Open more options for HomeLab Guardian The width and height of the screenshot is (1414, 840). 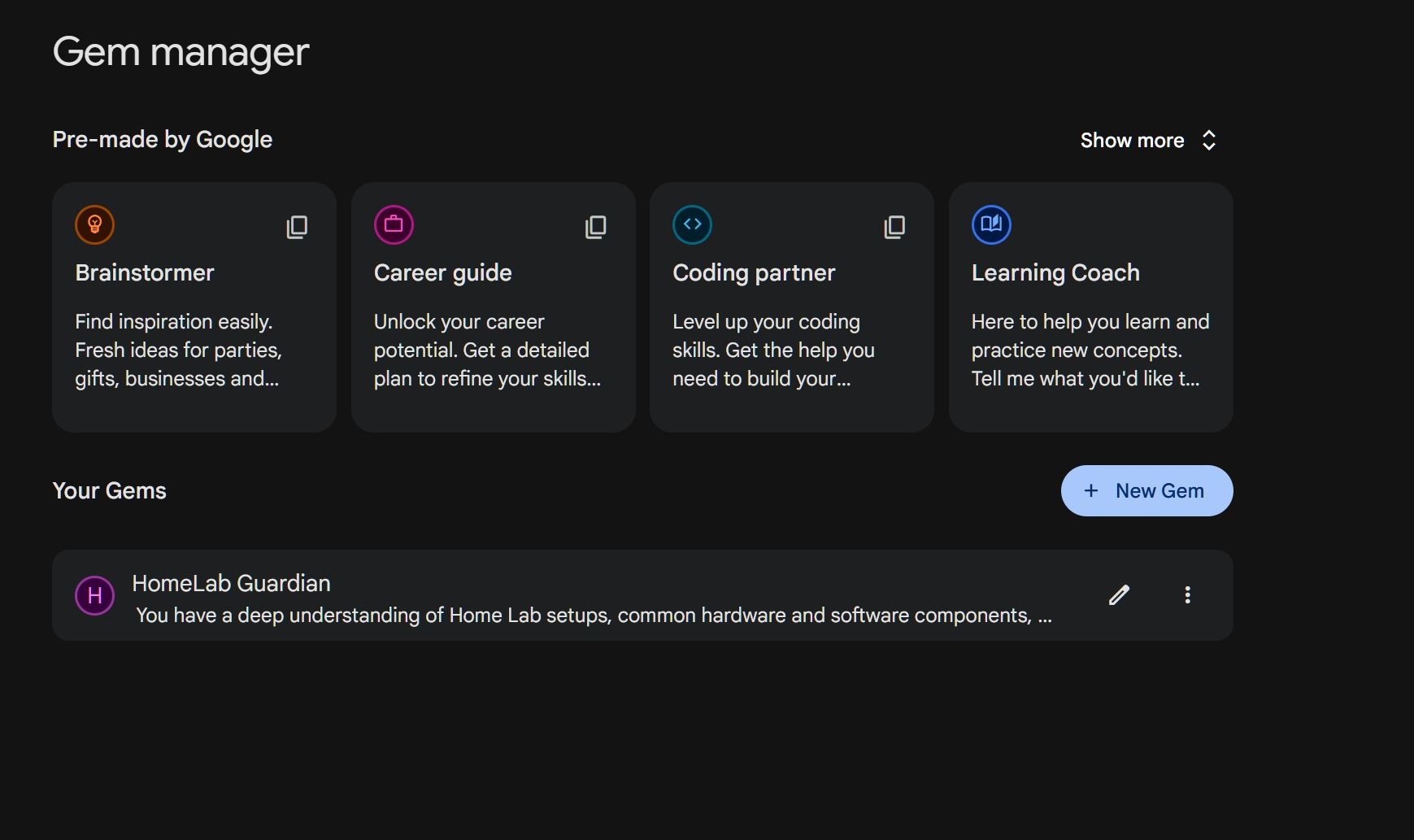(x=1187, y=595)
